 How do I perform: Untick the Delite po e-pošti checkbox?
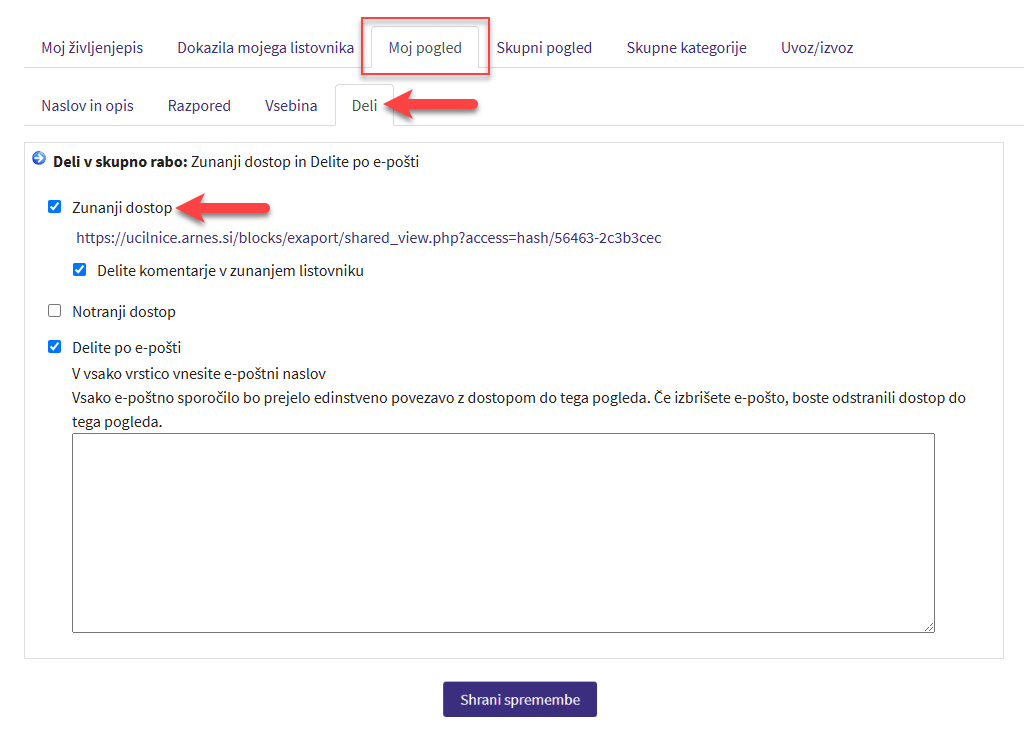pos(55,347)
